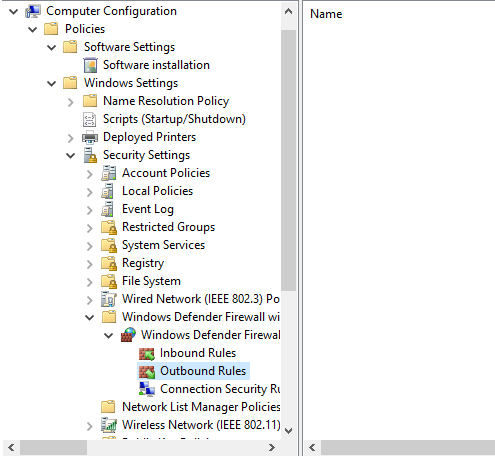This screenshot has height=456, width=495.
Task: Collapse the Windows Defender Firewall folder node
Action: click(90, 318)
